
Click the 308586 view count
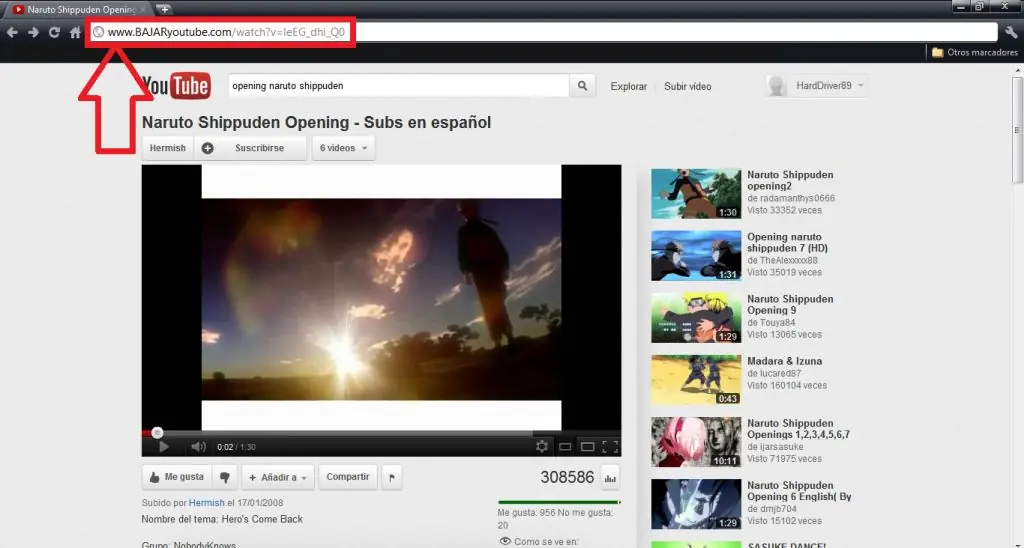567,477
